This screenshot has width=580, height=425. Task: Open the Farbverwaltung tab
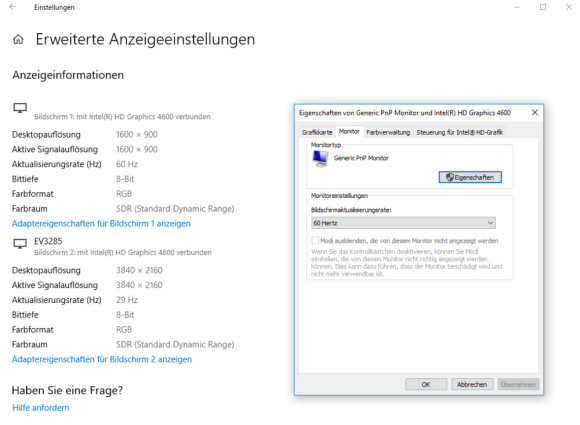tap(388, 132)
